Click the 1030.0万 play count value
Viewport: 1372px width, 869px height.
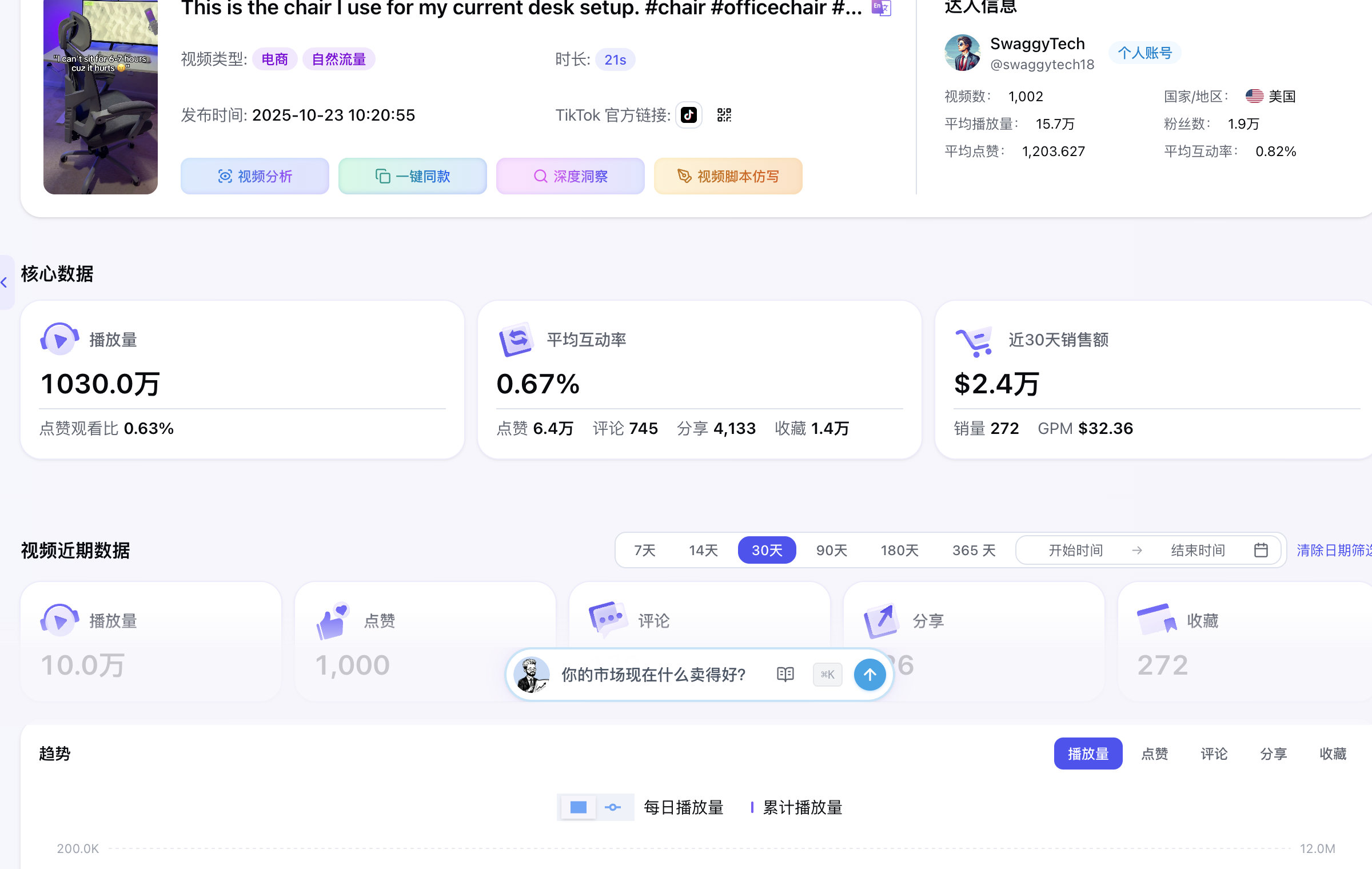click(100, 384)
